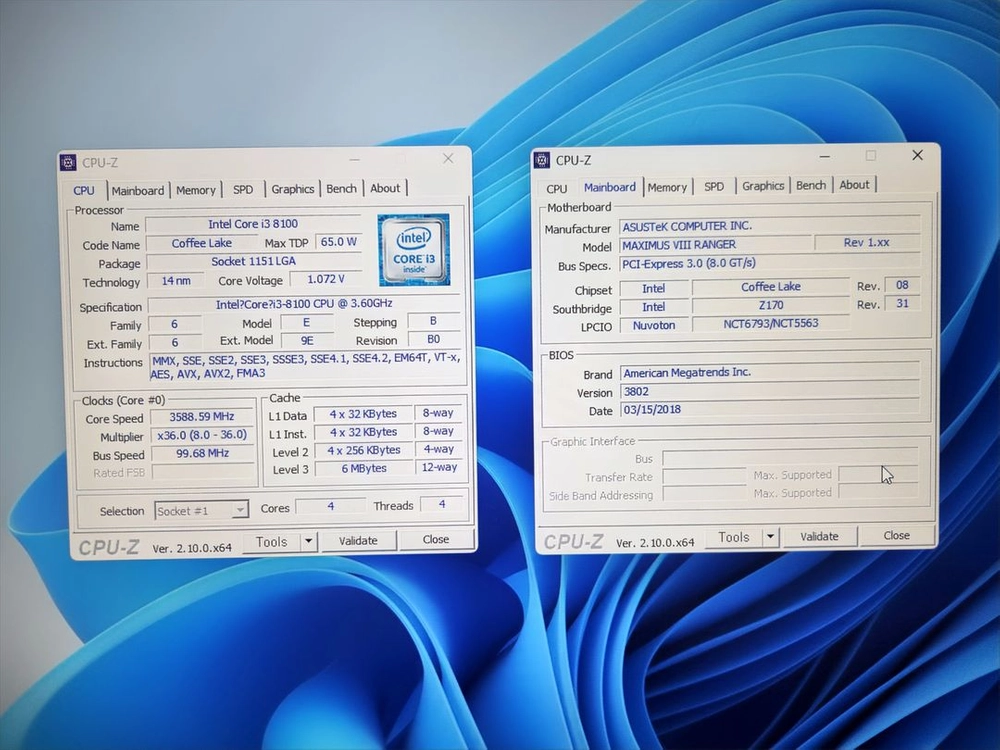This screenshot has height=750, width=1000.
Task: Click the CPU-Z app icon in left window title bar
Action: (x=68, y=163)
